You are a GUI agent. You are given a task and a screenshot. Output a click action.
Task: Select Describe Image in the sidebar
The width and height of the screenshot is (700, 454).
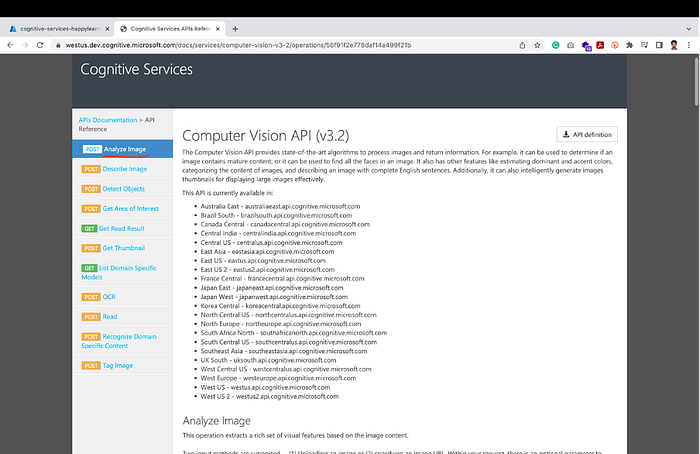(125, 169)
